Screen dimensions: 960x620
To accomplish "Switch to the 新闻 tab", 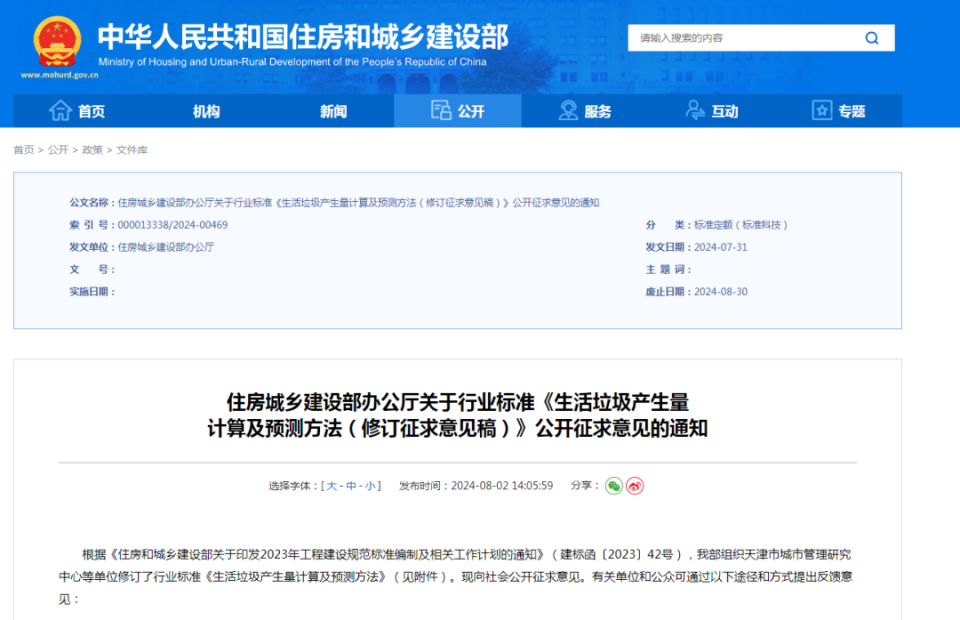I will coord(333,111).
